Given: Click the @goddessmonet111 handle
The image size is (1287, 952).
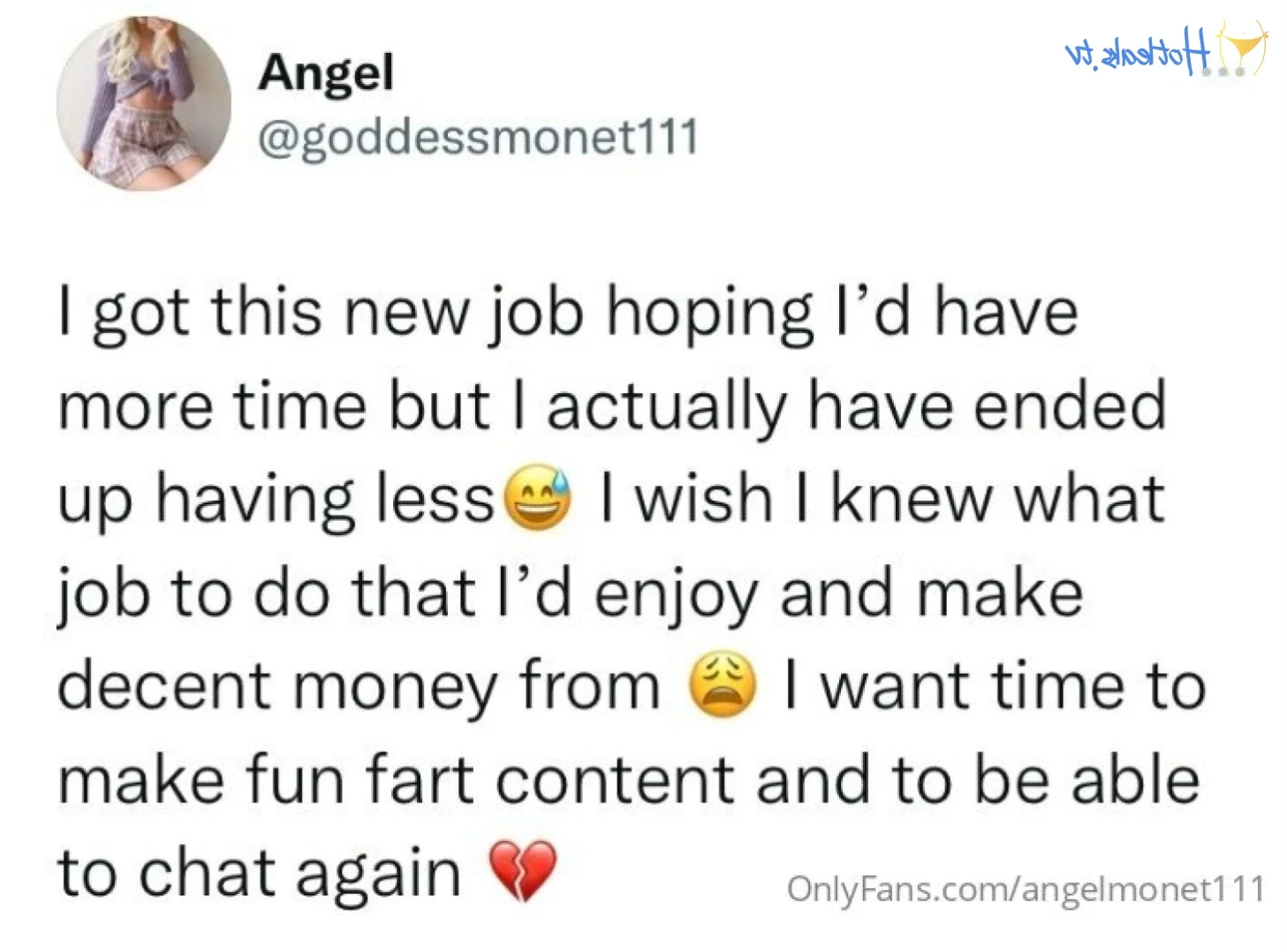Looking at the screenshot, I should [x=478, y=138].
